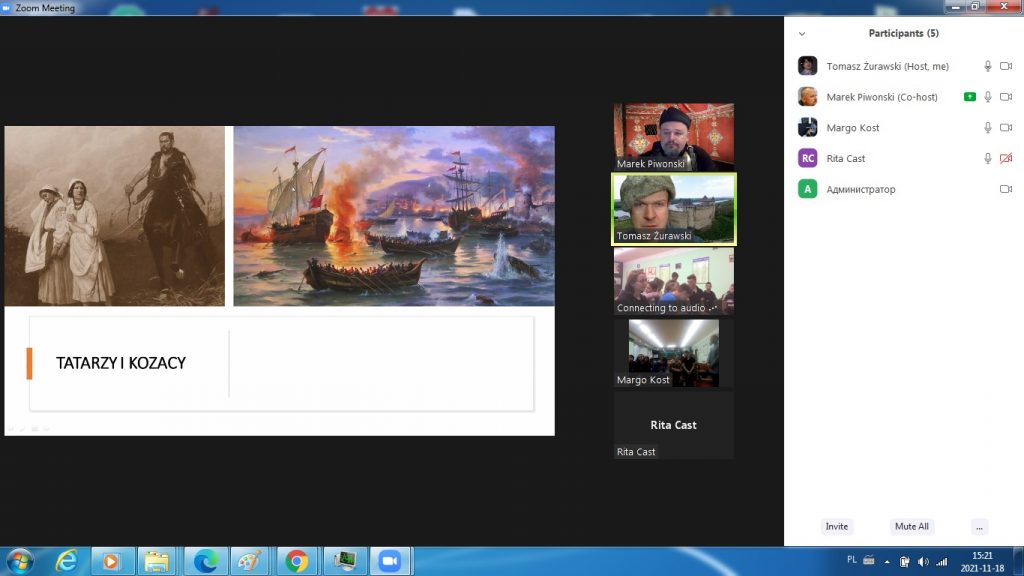Click Margo Kost's microphone icon
Screen dimensions: 1024x576
pos(988,128)
